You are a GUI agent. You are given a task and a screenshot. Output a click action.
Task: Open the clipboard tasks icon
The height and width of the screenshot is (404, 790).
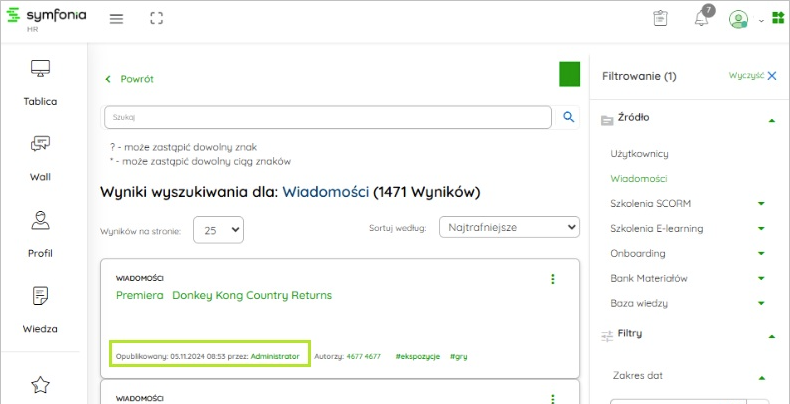click(660, 19)
